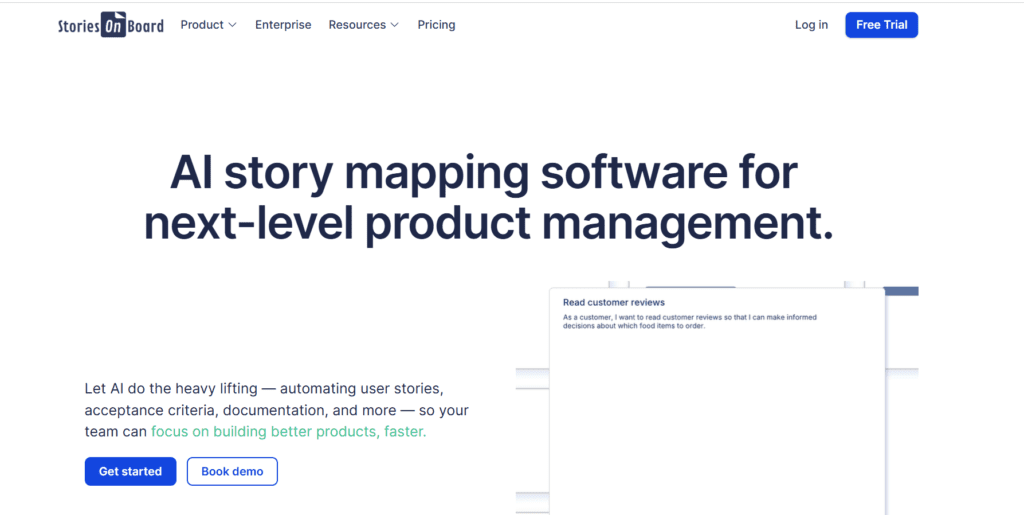Image resolution: width=1024 pixels, height=515 pixels.
Task: Open the Pricing page
Action: click(x=436, y=25)
